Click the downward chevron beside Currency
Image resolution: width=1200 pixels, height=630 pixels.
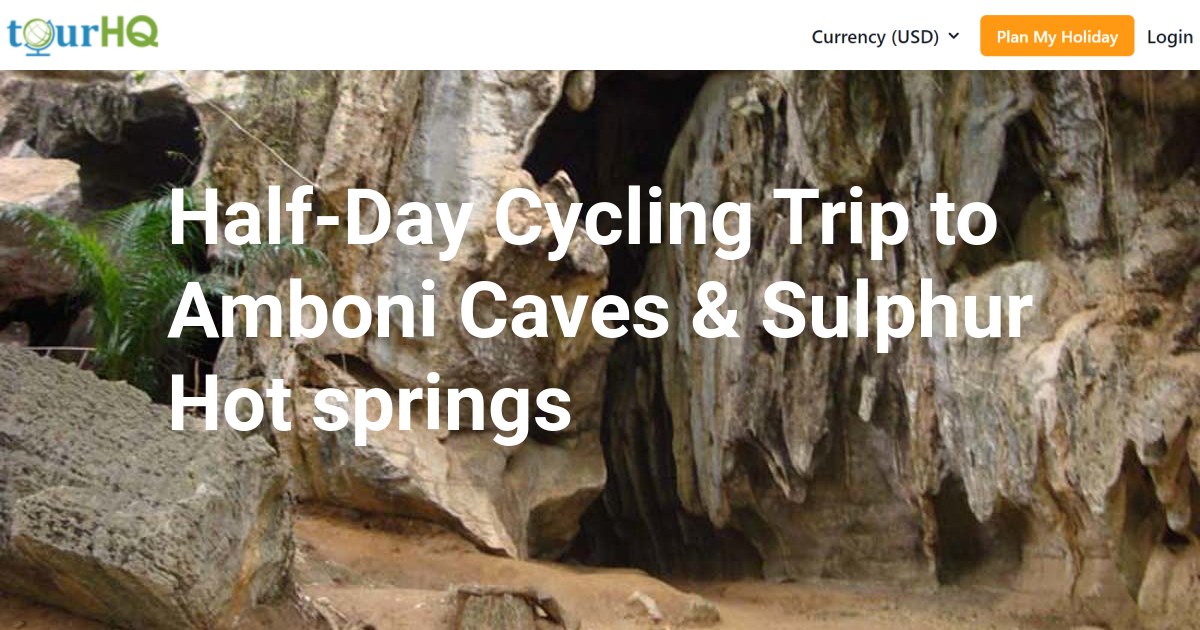click(x=955, y=36)
